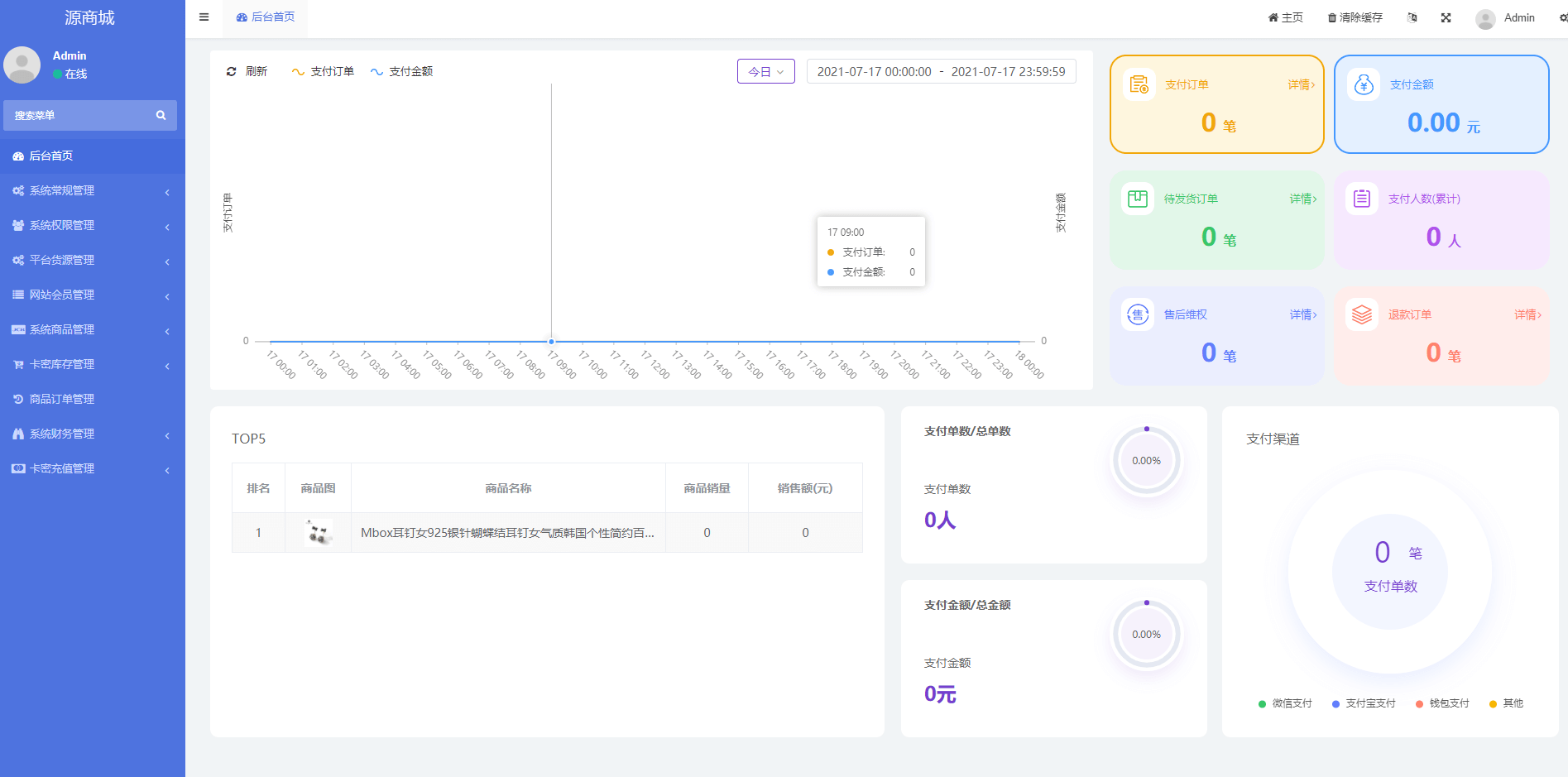
Task: Expand the 系统常规管理 sidebar menu
Action: [91, 191]
